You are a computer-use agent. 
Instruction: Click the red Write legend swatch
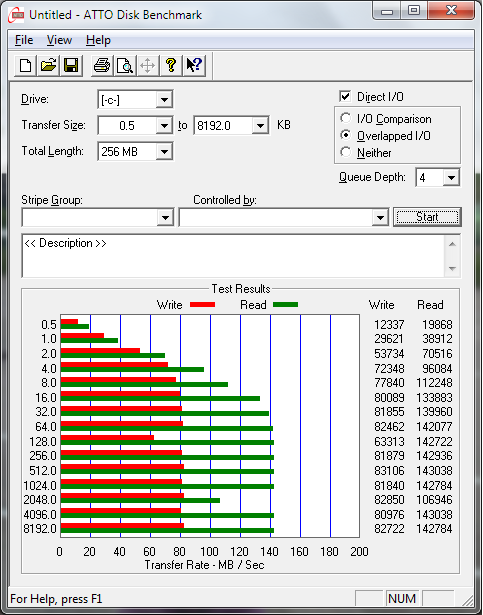click(202, 305)
